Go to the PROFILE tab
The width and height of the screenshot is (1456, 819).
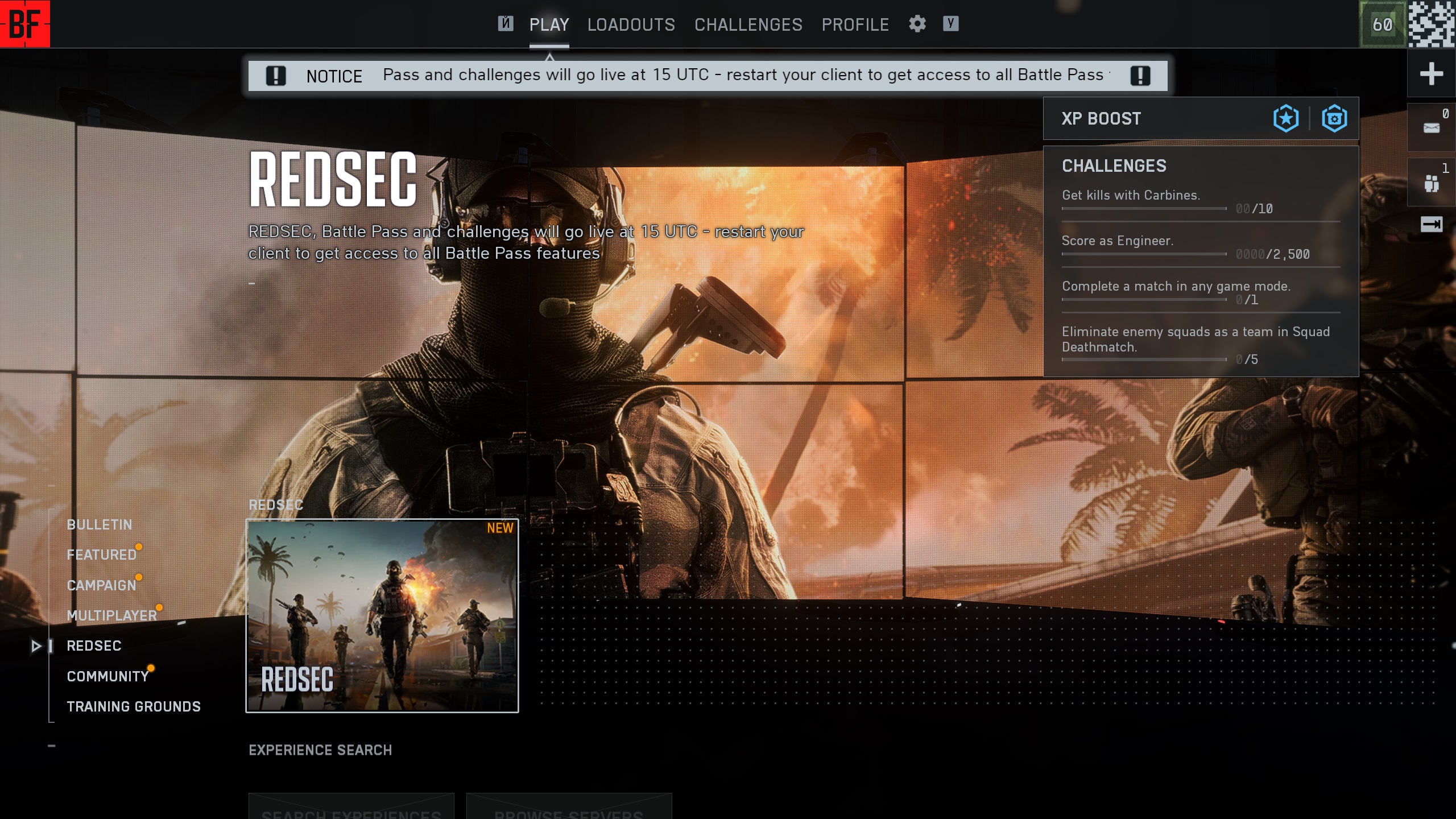coord(855,24)
